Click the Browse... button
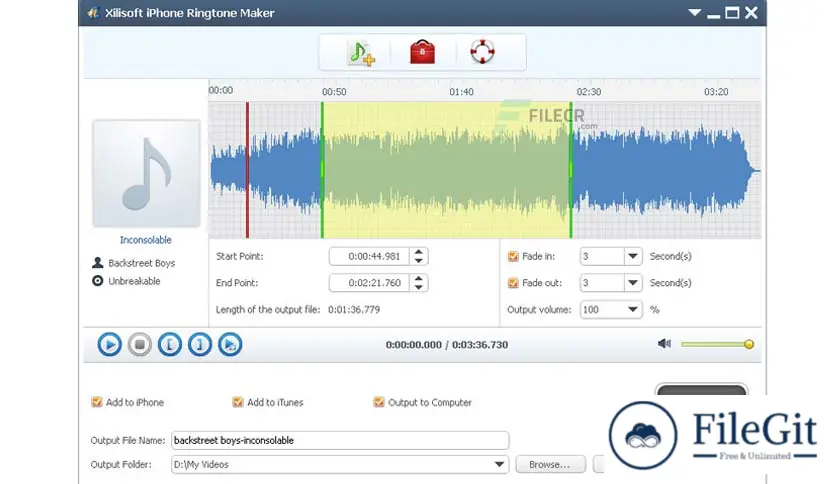Image resolution: width=836 pixels, height=484 pixels. pyautogui.click(x=550, y=464)
